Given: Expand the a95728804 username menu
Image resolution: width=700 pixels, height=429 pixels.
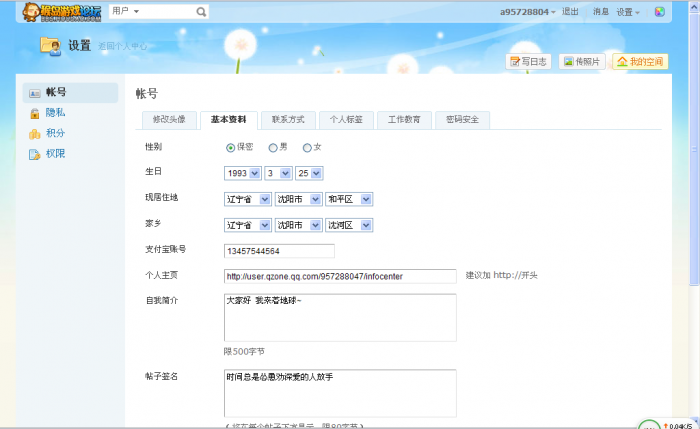Looking at the screenshot, I should (x=527, y=12).
